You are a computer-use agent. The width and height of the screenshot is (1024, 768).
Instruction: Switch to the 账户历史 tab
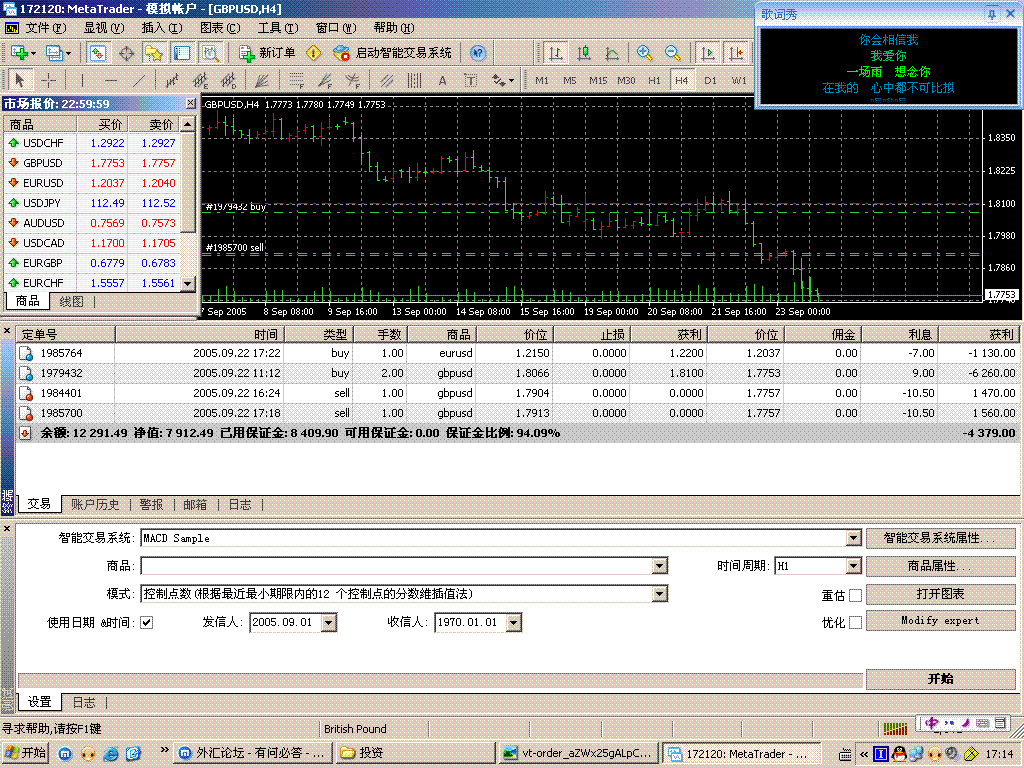[x=95, y=505]
